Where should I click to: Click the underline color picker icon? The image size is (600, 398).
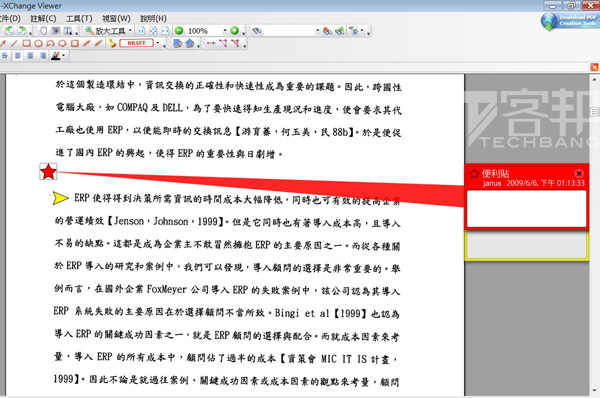coord(56,56)
